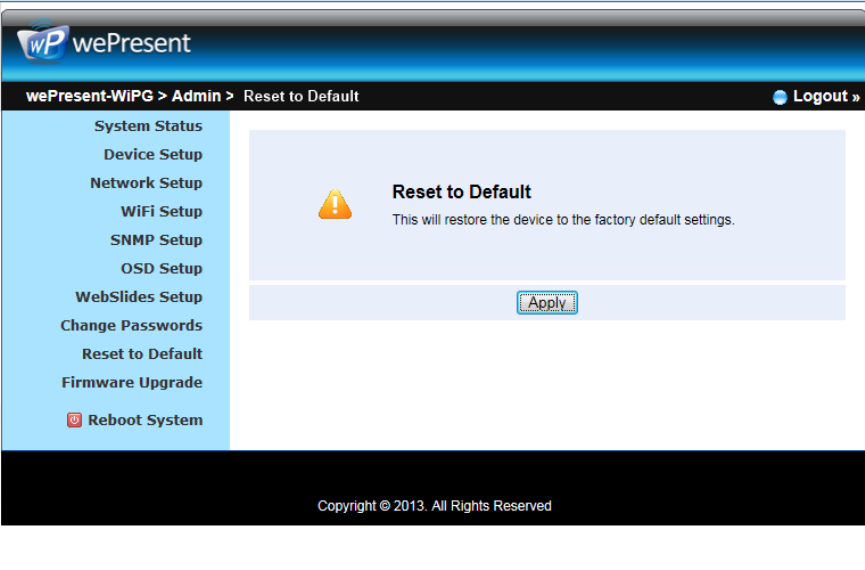Open WebSlides Setup page
The width and height of the screenshot is (865, 570).
tap(139, 297)
